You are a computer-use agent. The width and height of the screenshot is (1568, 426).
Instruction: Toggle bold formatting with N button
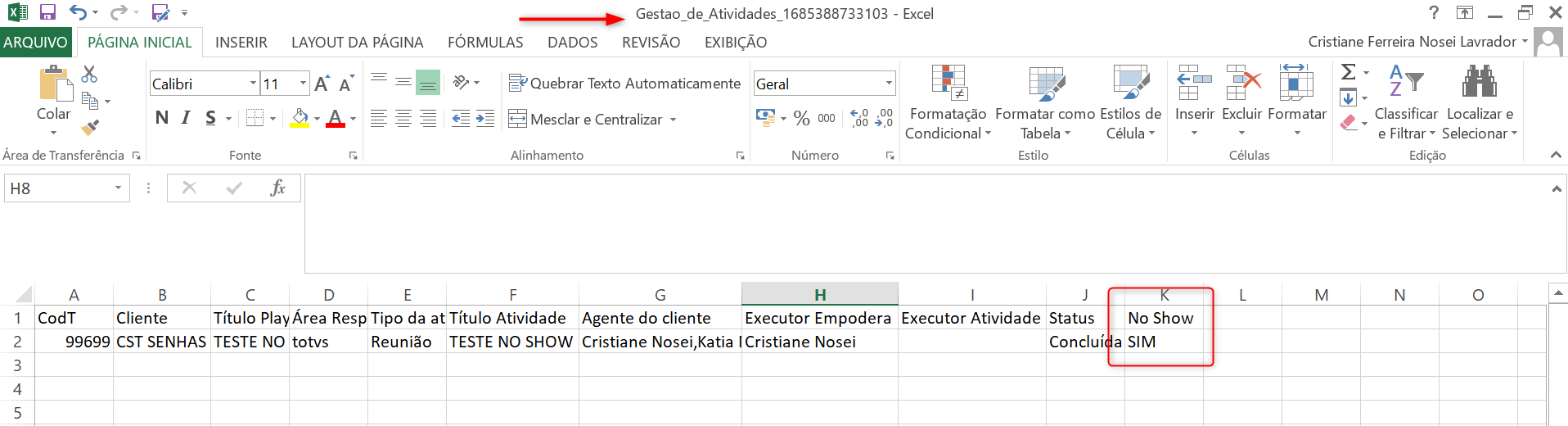[x=162, y=119]
